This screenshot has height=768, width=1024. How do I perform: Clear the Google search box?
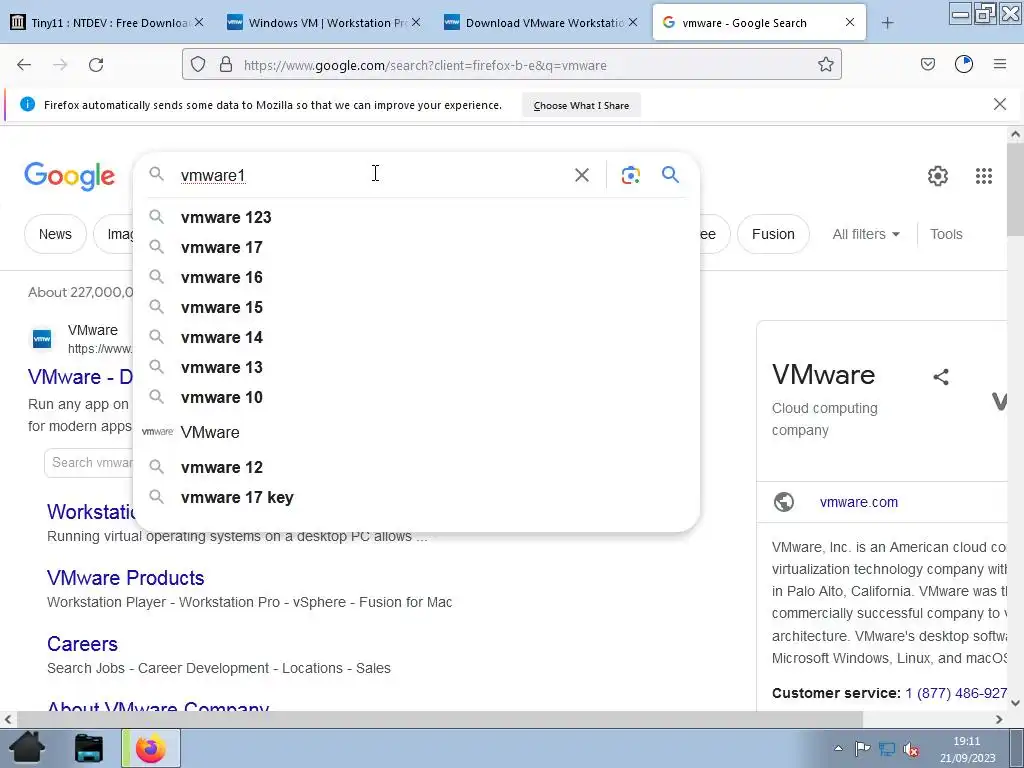click(582, 175)
